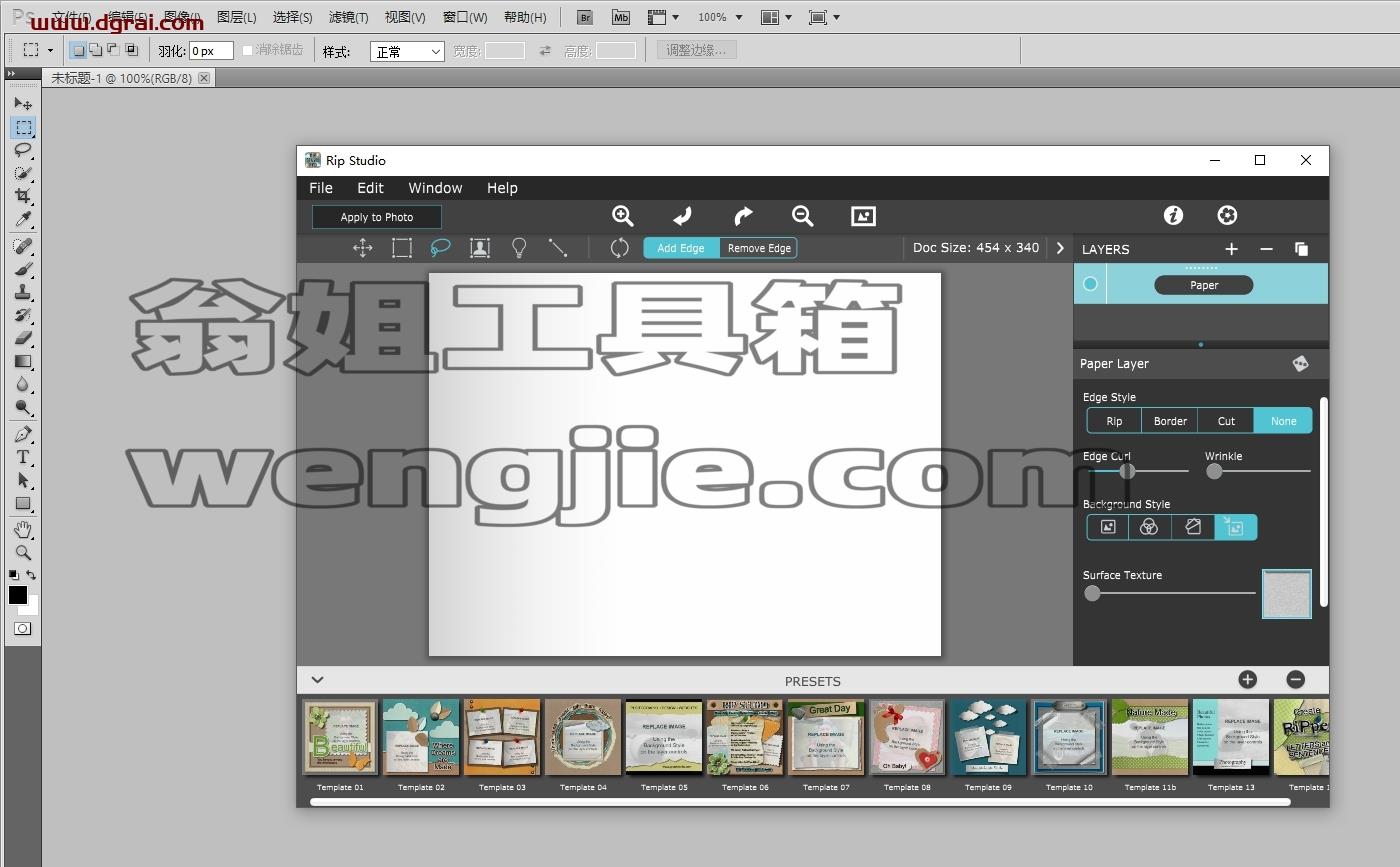The height and width of the screenshot is (867, 1400).
Task: Select the Gradient tool
Action: [x=22, y=361]
